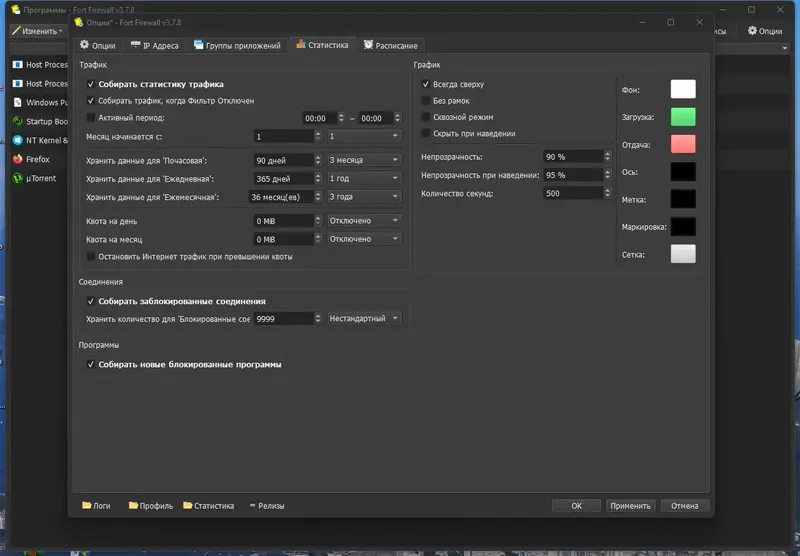Screen dimensions: 800x556
Task: Open the 1 год dropdown
Action: [x=364, y=179]
